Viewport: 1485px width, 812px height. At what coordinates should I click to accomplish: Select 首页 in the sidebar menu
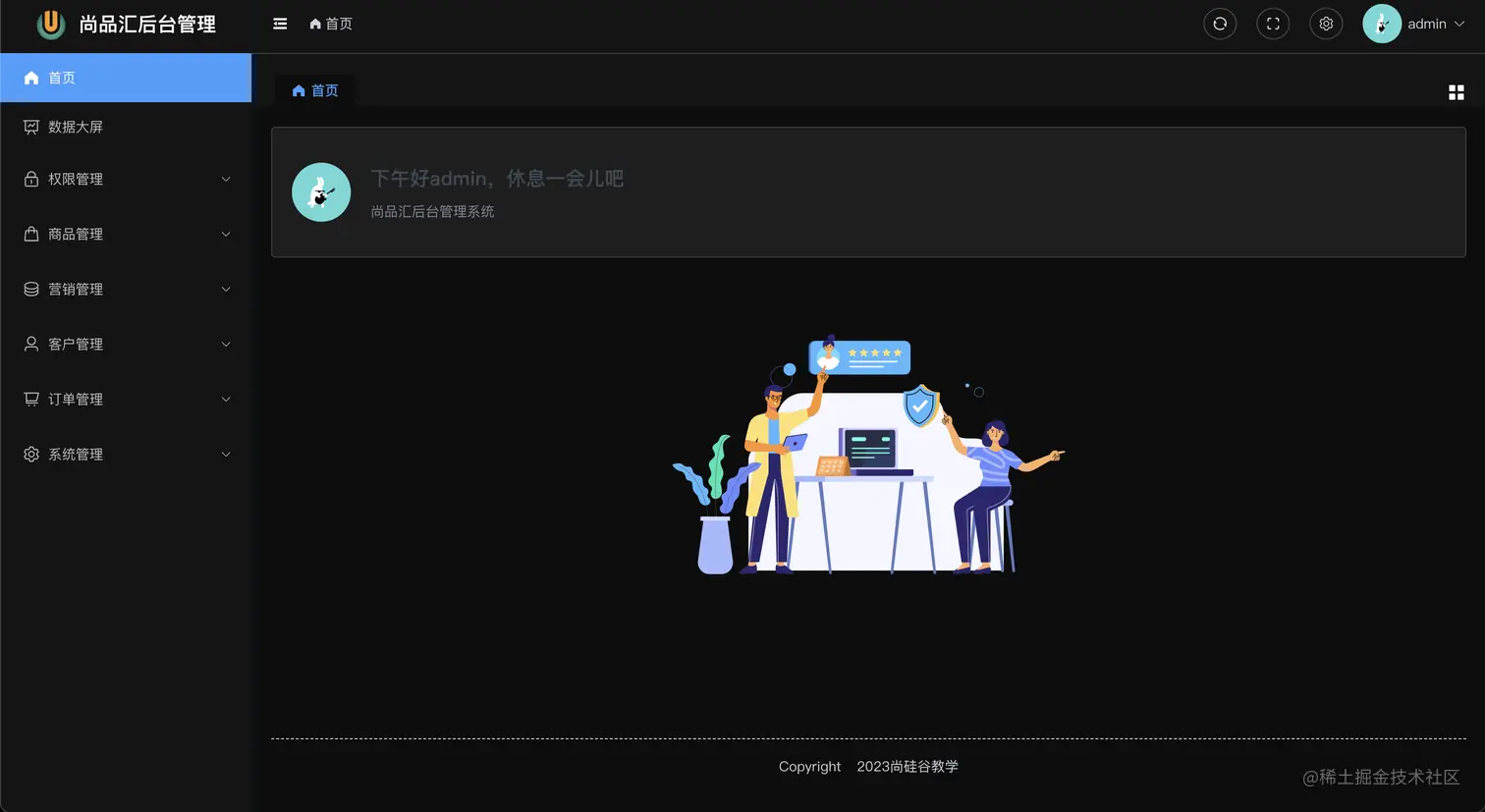pyautogui.click(x=126, y=78)
